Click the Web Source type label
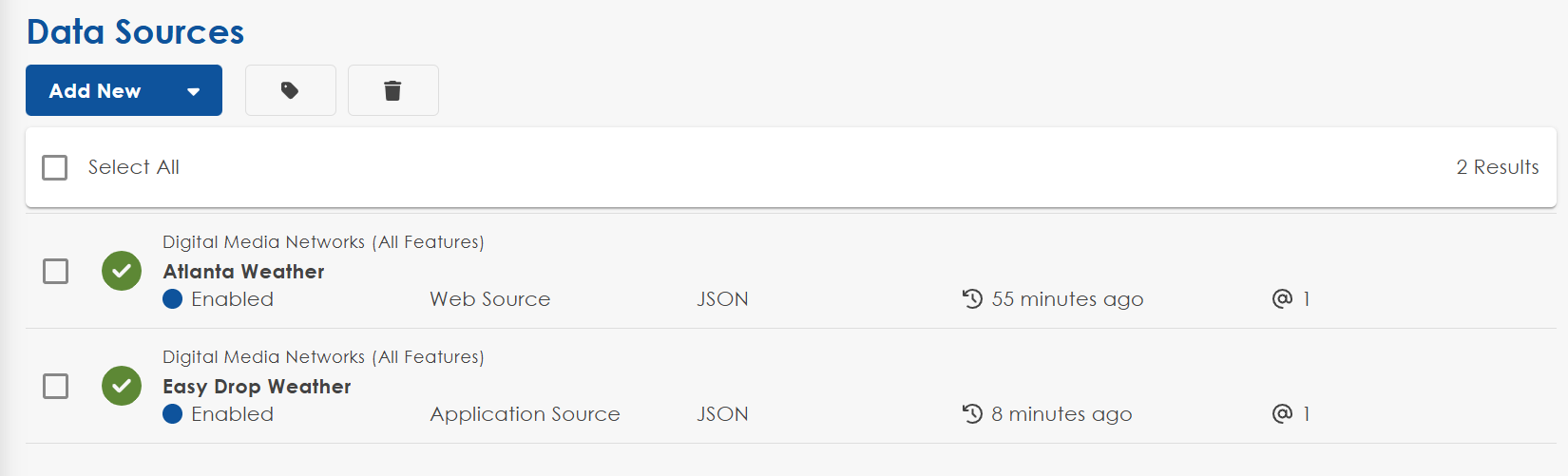 pos(489,299)
